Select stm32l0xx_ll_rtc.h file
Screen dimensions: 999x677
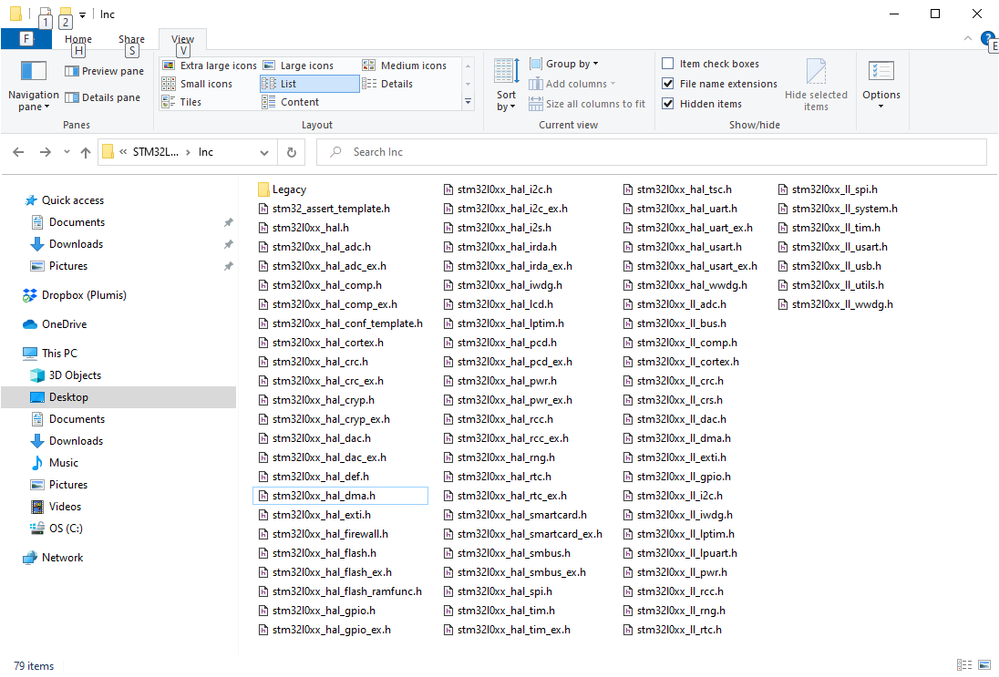pyautogui.click(x=672, y=629)
